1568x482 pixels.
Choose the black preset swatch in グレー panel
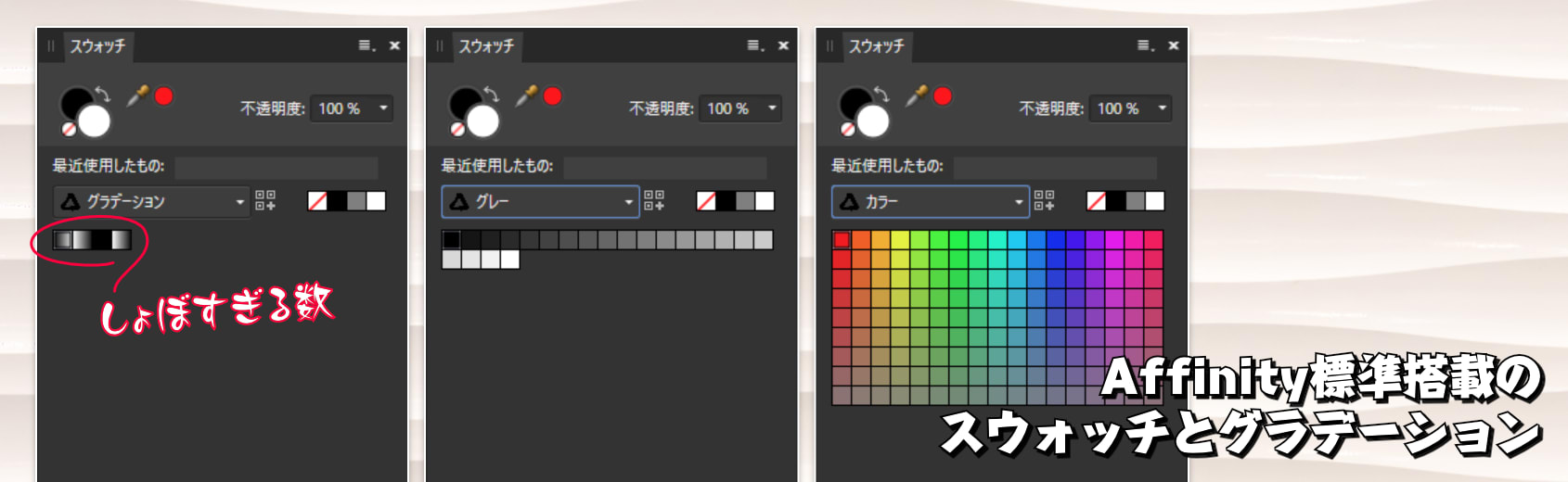726,201
